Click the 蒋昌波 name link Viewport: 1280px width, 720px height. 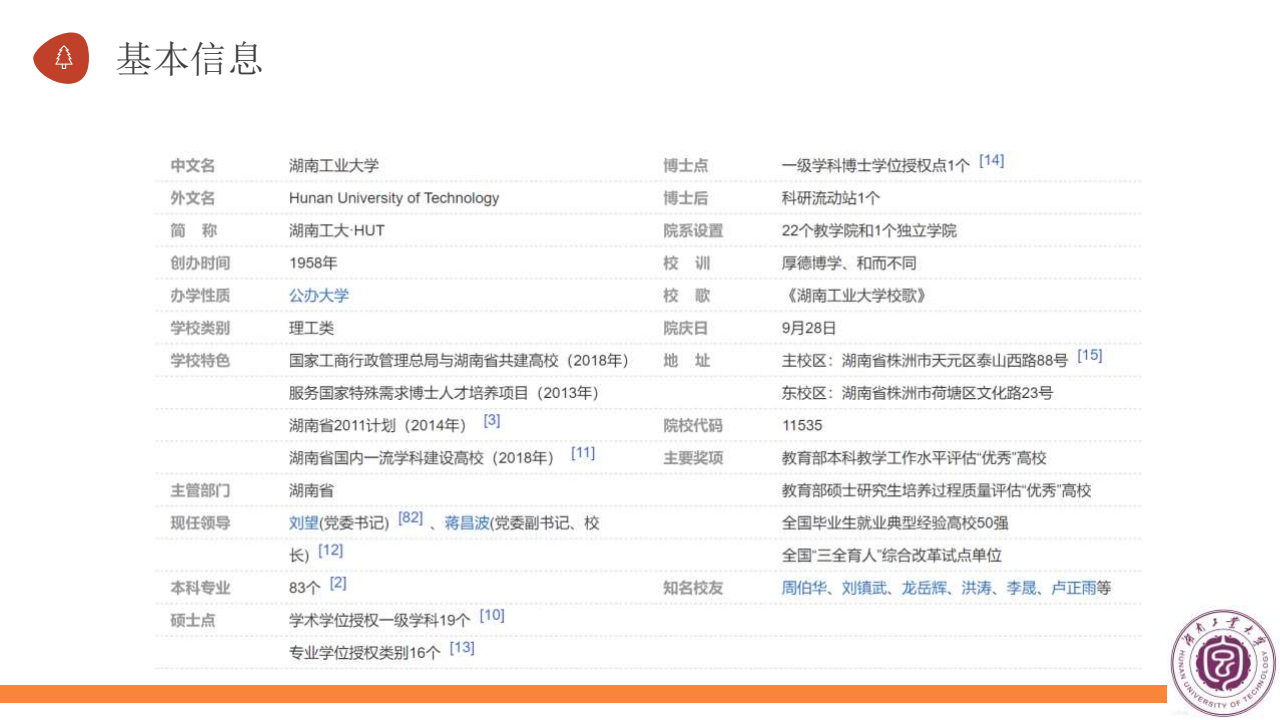(x=466, y=523)
